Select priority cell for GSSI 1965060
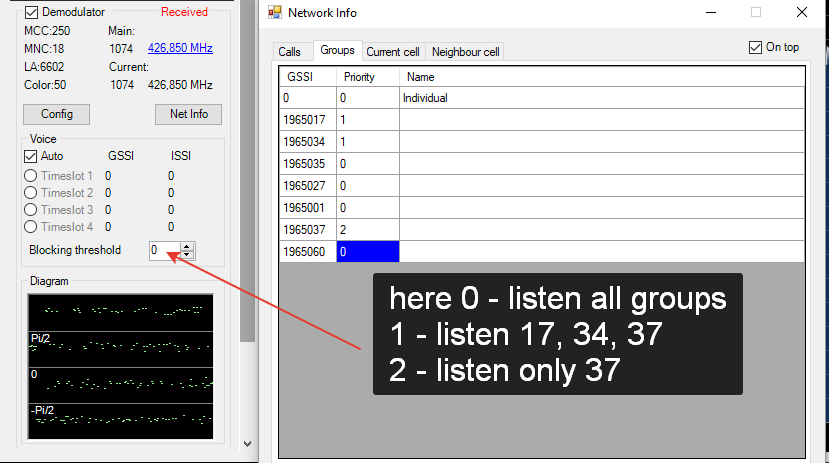Screen dimensions: 829x463 tap(368, 252)
